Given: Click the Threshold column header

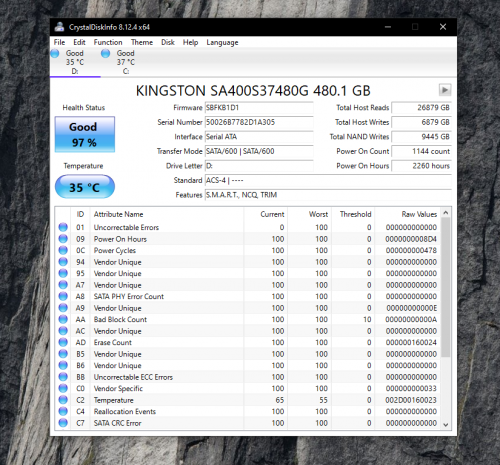Looking at the screenshot, I should click(x=353, y=214).
